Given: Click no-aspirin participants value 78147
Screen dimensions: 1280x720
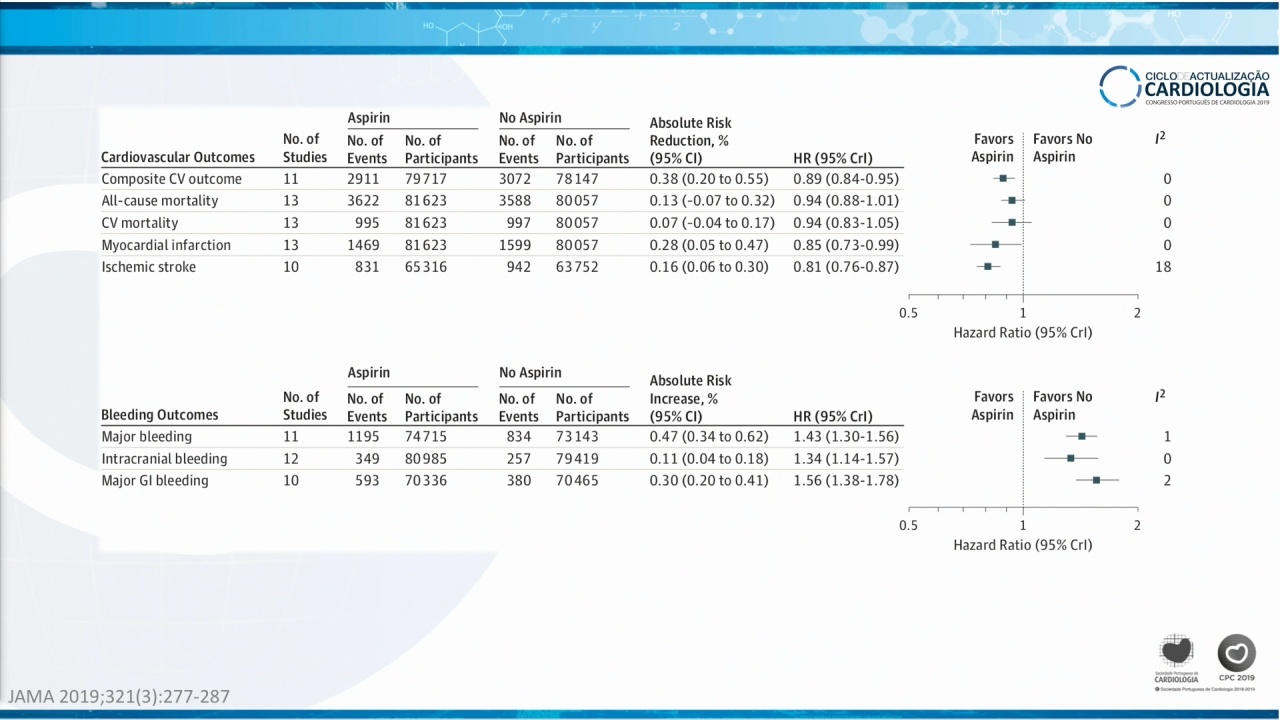Looking at the screenshot, I should [x=577, y=179].
